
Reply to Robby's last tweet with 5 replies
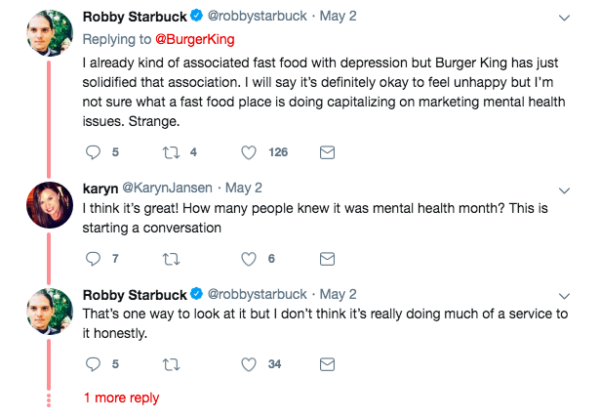[93, 364]
